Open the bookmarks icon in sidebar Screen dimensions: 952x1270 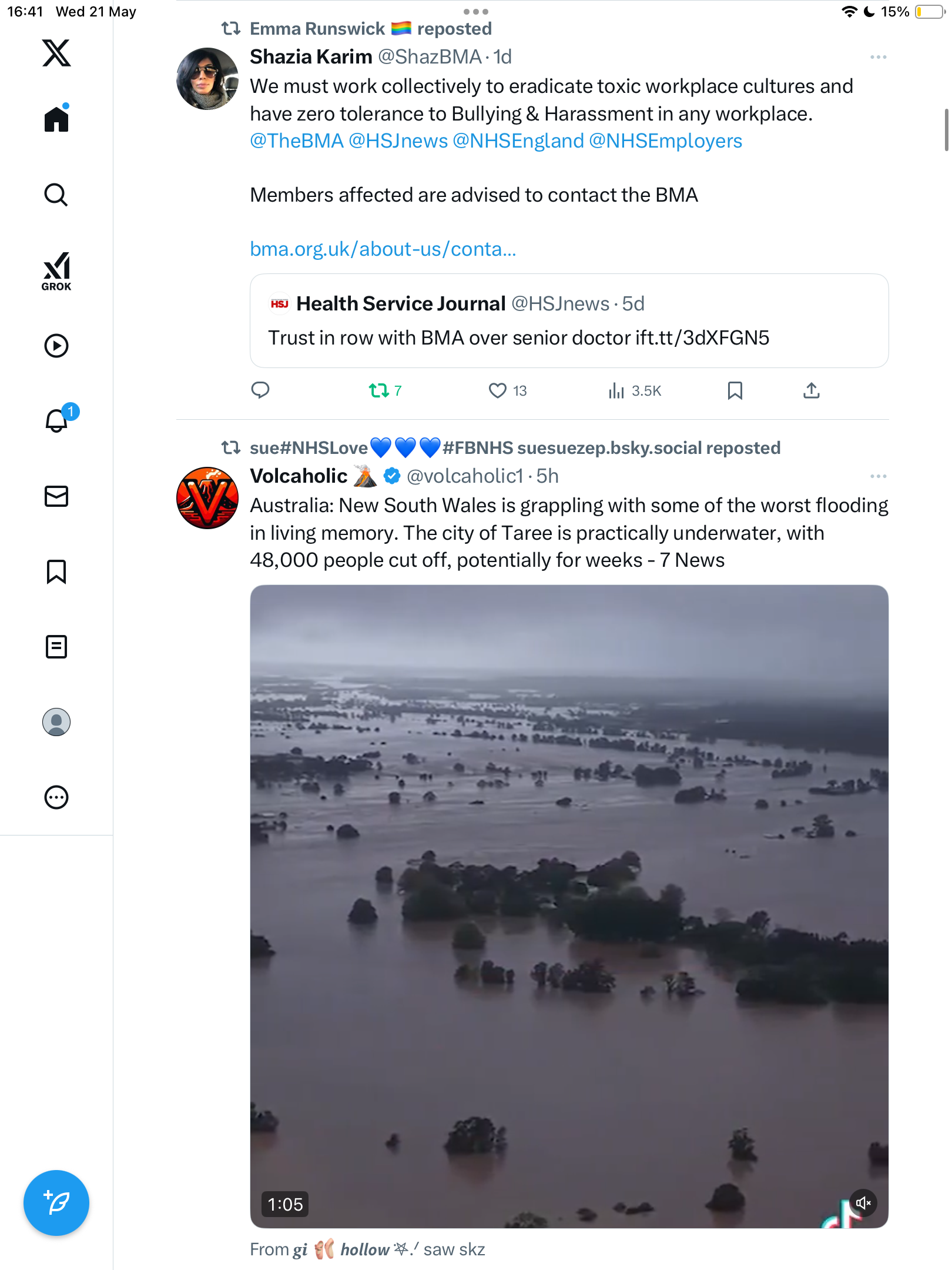point(56,571)
